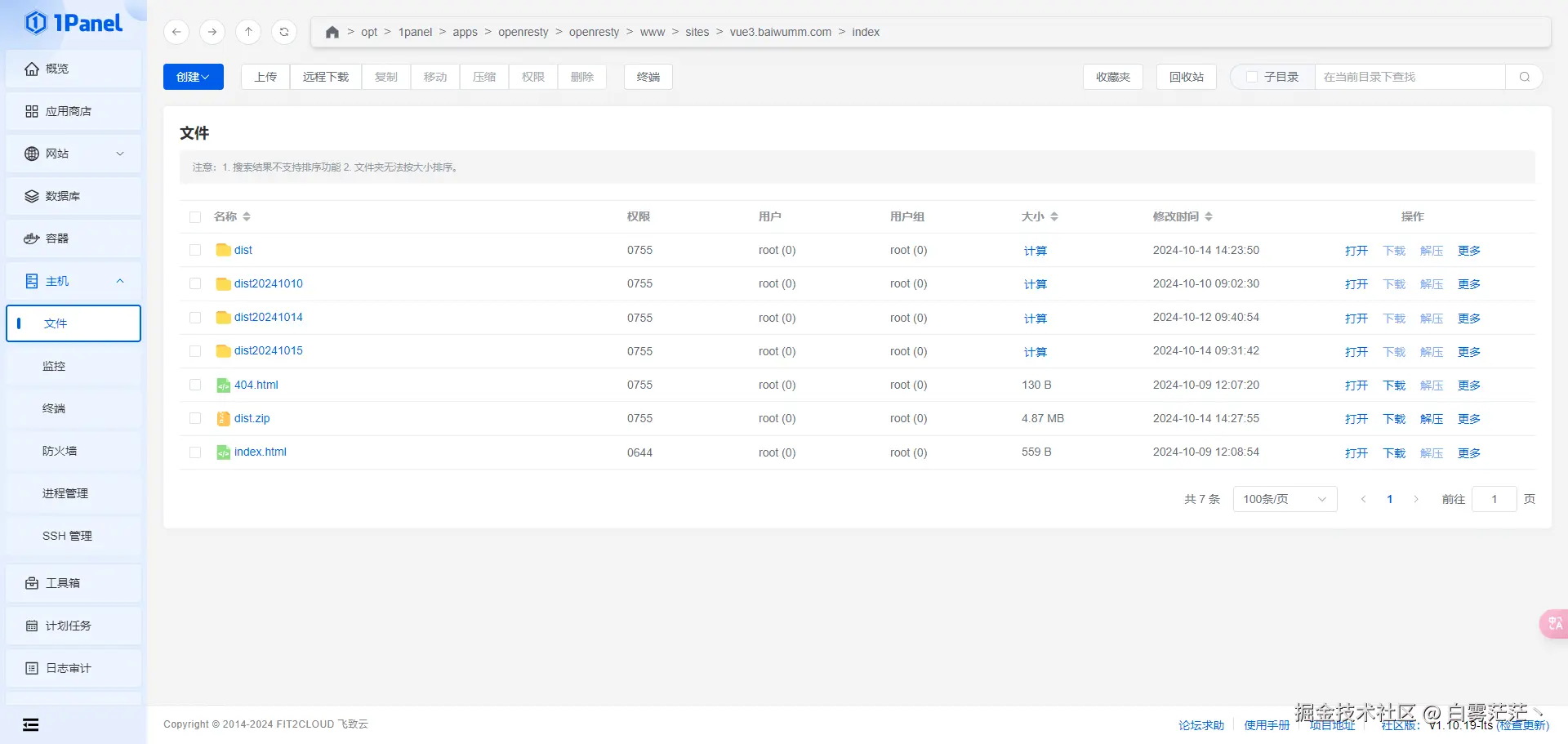The height and width of the screenshot is (744, 1568).
Task: Open 应用商店 app store in sidebar
Action: pos(73,111)
